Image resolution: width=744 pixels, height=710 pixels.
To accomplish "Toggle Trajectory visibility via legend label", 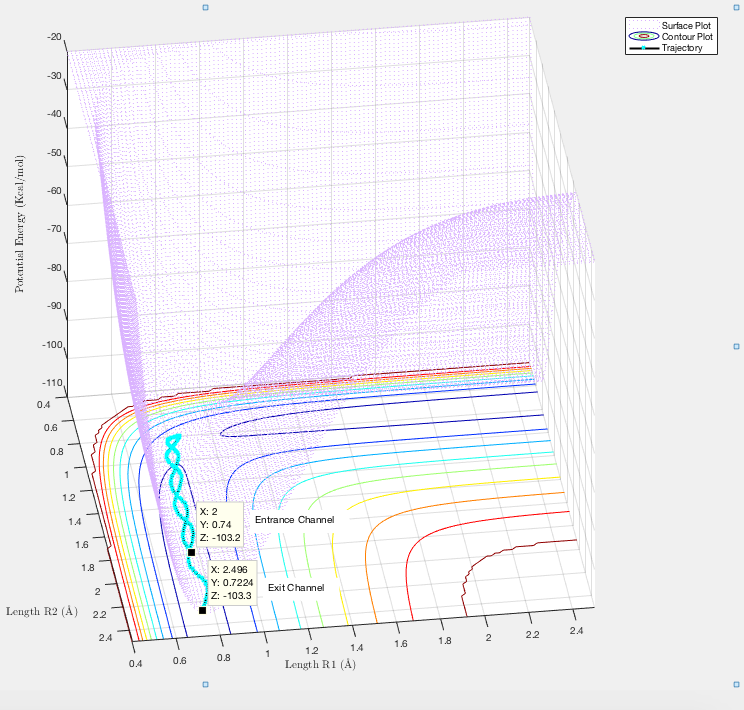I will tap(683, 48).
